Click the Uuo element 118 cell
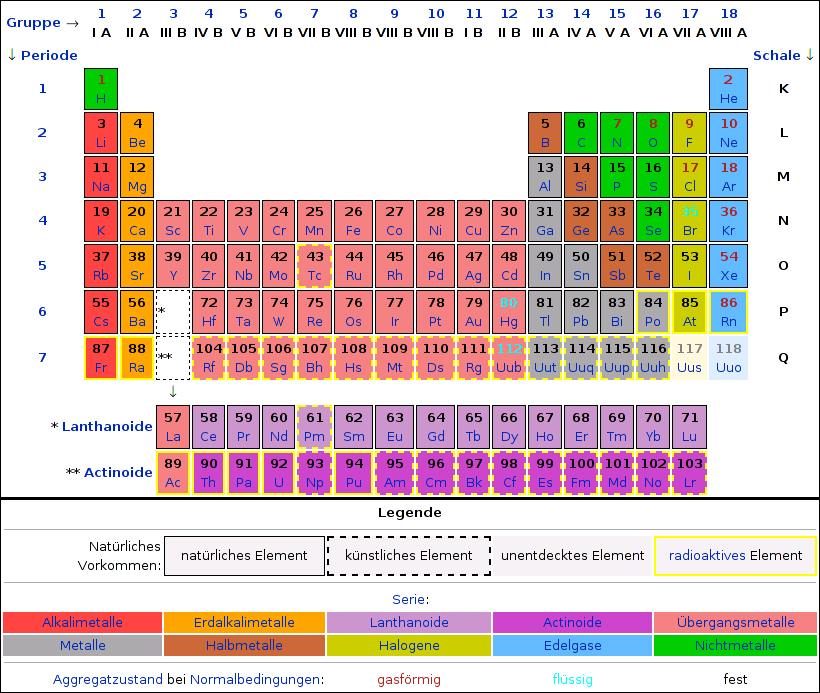Screen dimensions: 820x693 click(x=728, y=358)
